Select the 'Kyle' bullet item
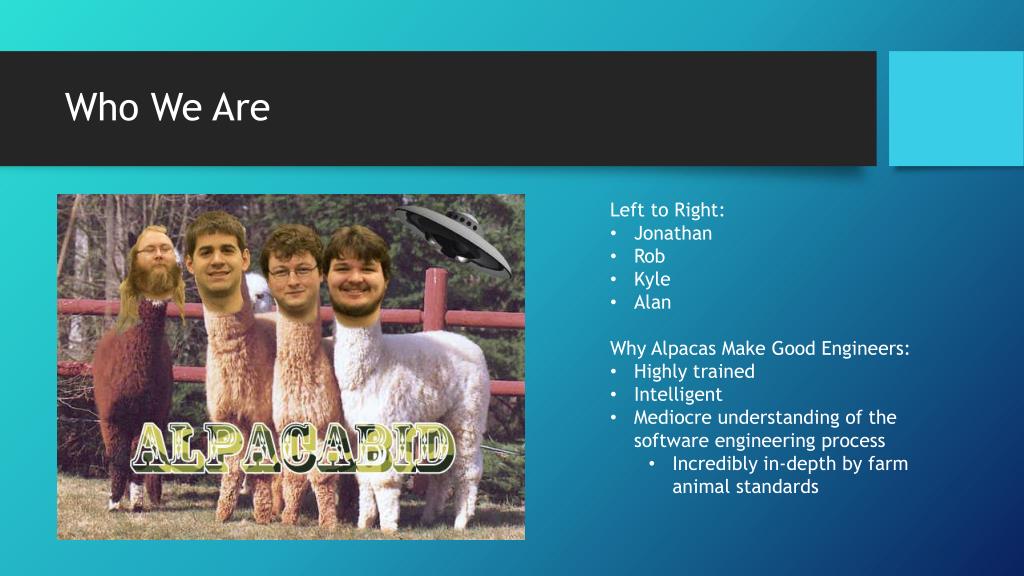The height and width of the screenshot is (576, 1024). coord(652,279)
